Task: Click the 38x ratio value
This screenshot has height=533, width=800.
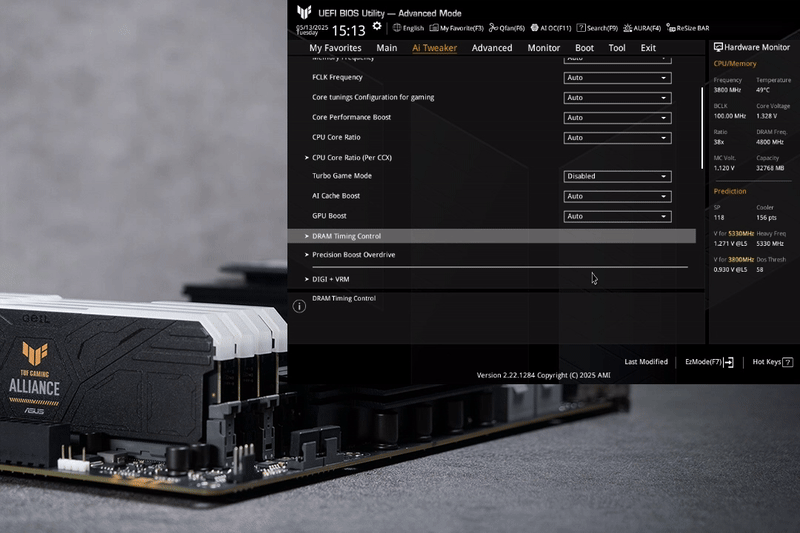Action: [x=719, y=142]
